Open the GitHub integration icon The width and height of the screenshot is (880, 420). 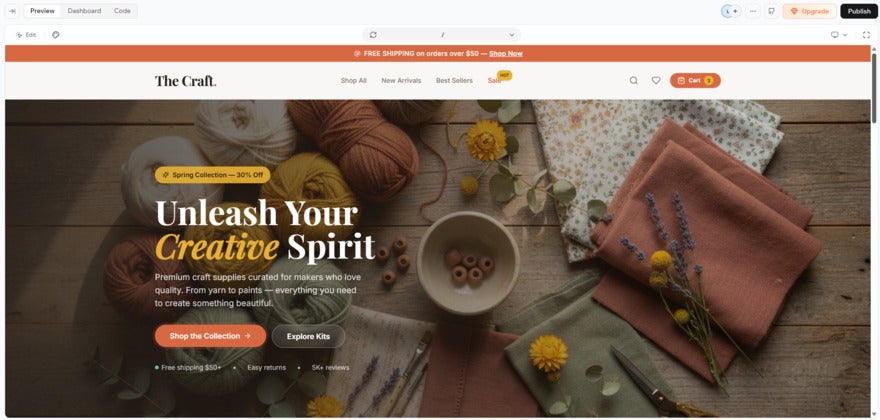tap(772, 11)
